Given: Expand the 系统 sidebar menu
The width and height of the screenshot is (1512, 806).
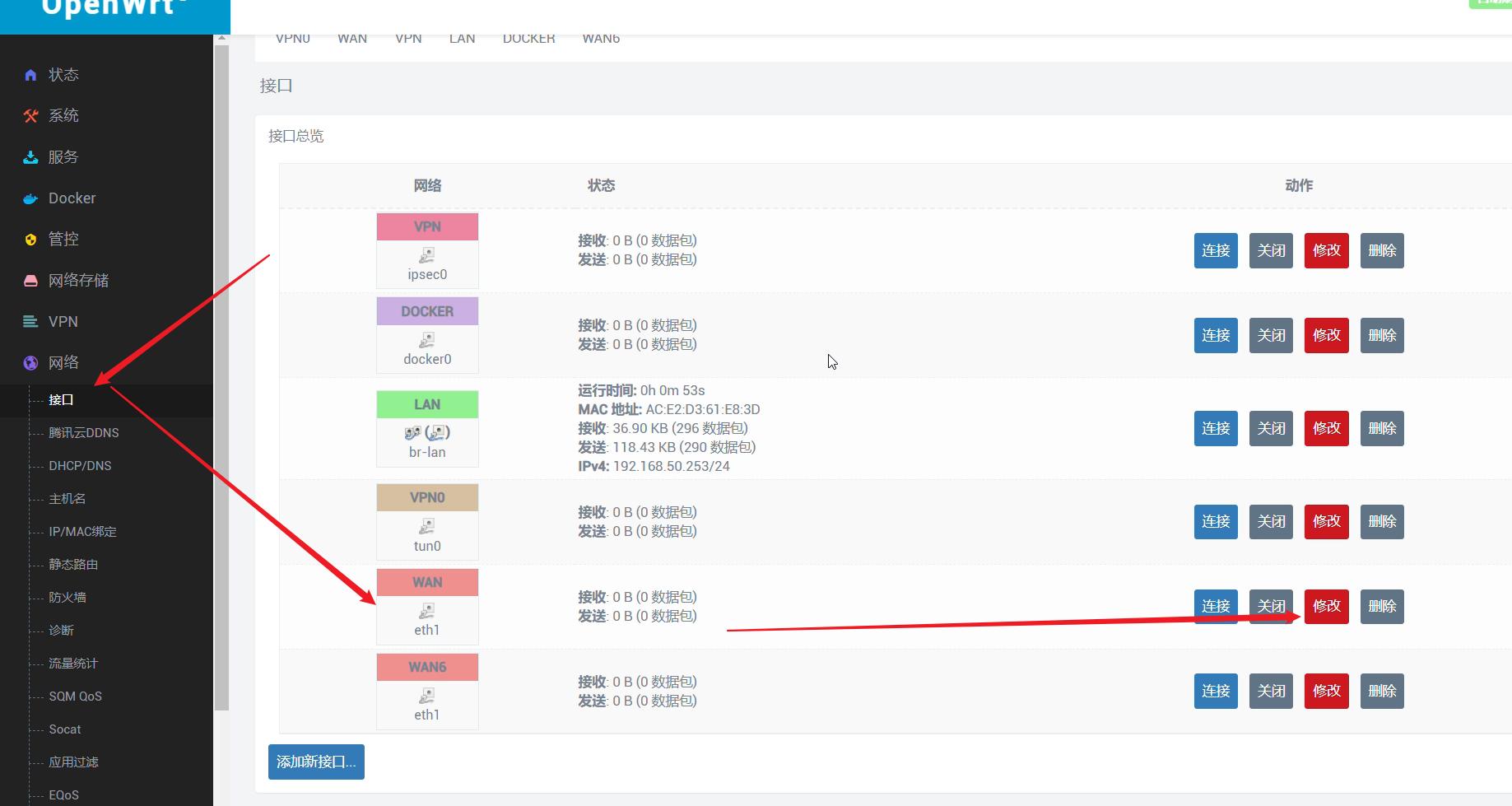Looking at the screenshot, I should (63, 116).
